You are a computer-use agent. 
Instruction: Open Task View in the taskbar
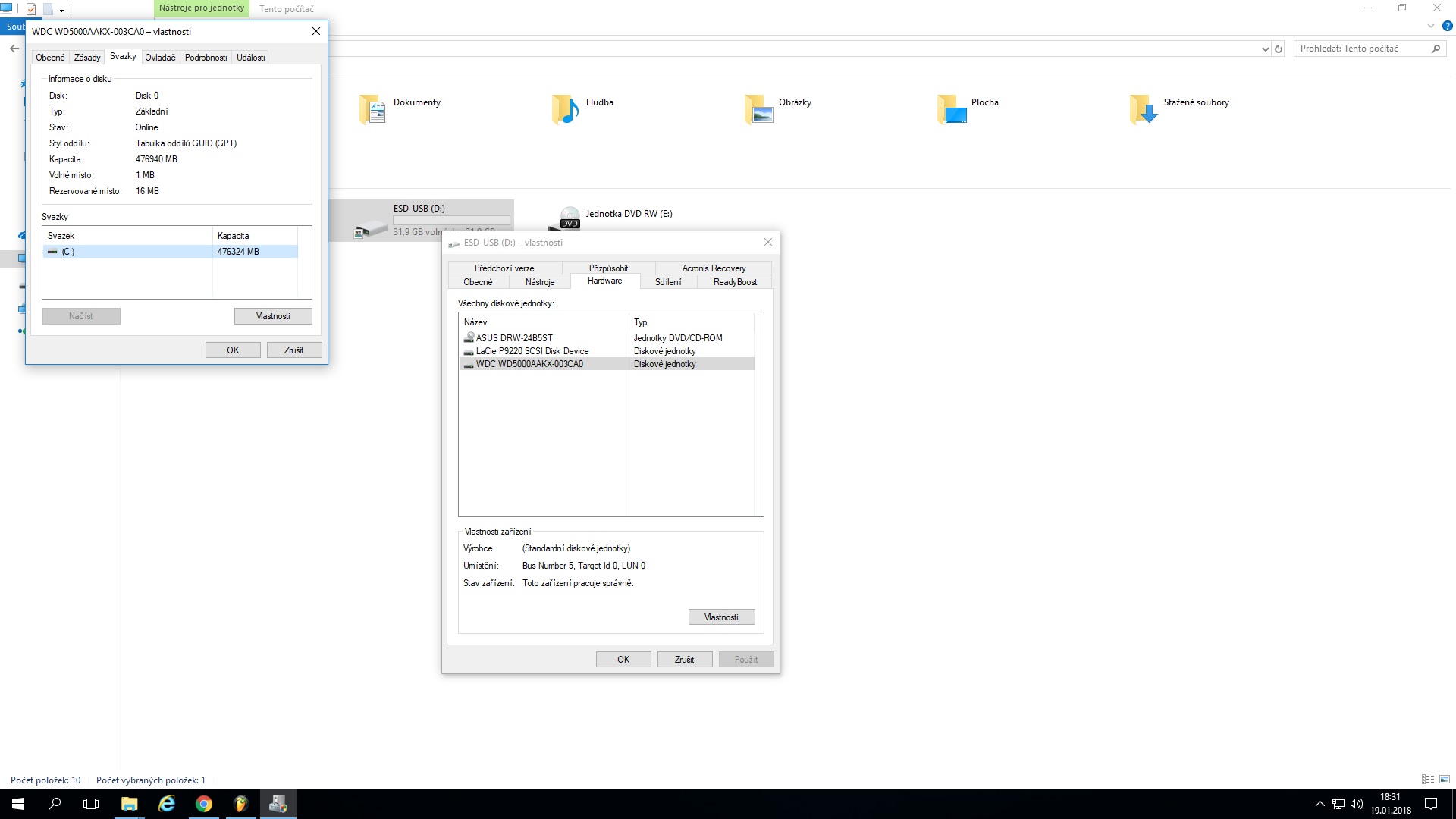(x=91, y=804)
